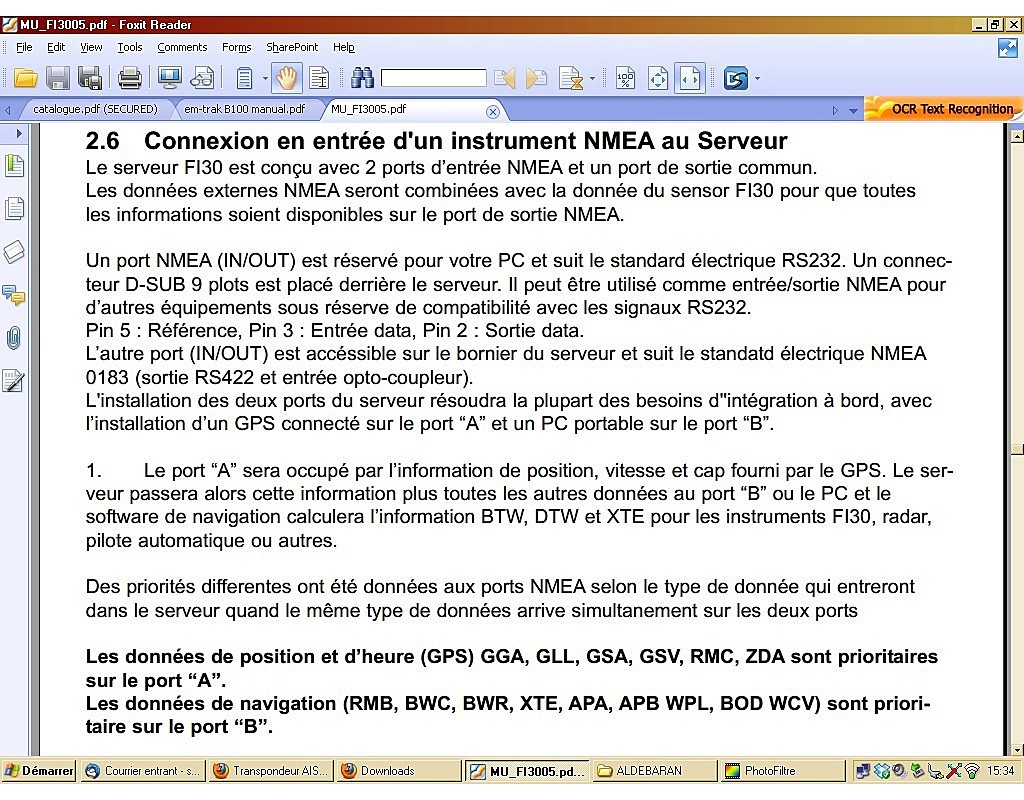The width and height of the screenshot is (1024, 800).
Task: Switch to em-trak B100 manual.pdf tab
Action: tap(245, 109)
